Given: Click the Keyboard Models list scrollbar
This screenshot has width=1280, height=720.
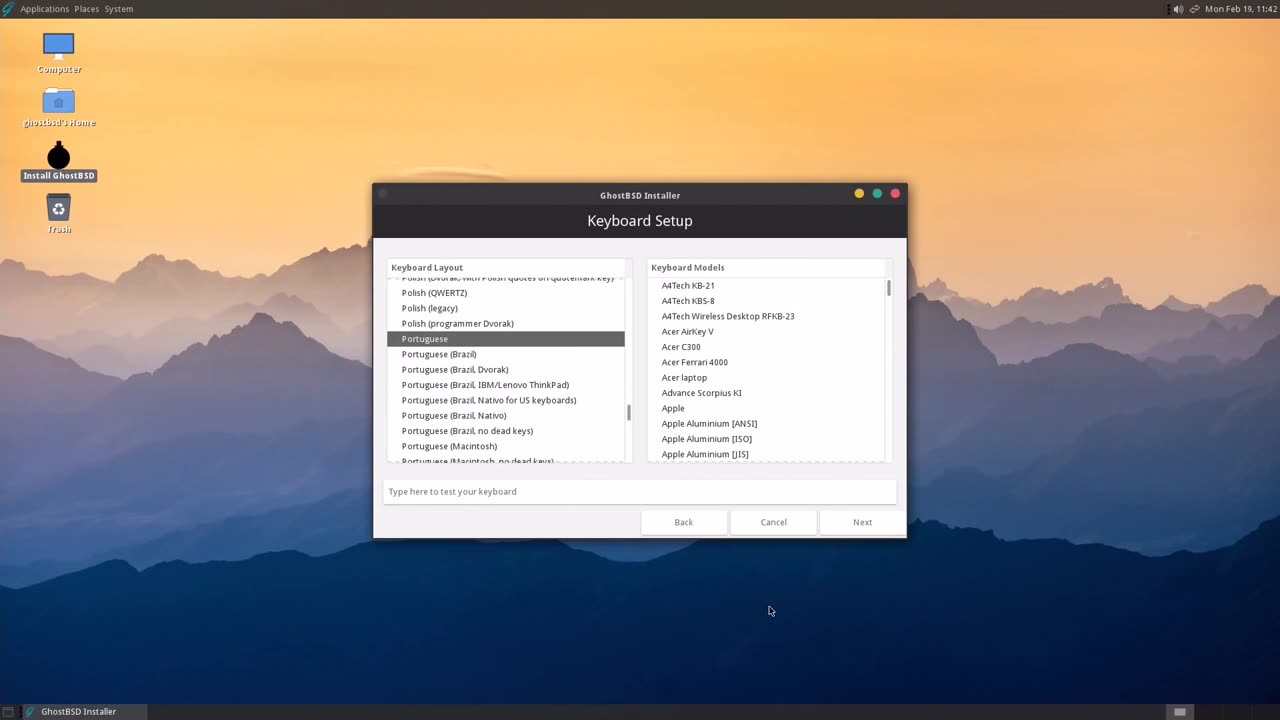Looking at the screenshot, I should [x=889, y=288].
